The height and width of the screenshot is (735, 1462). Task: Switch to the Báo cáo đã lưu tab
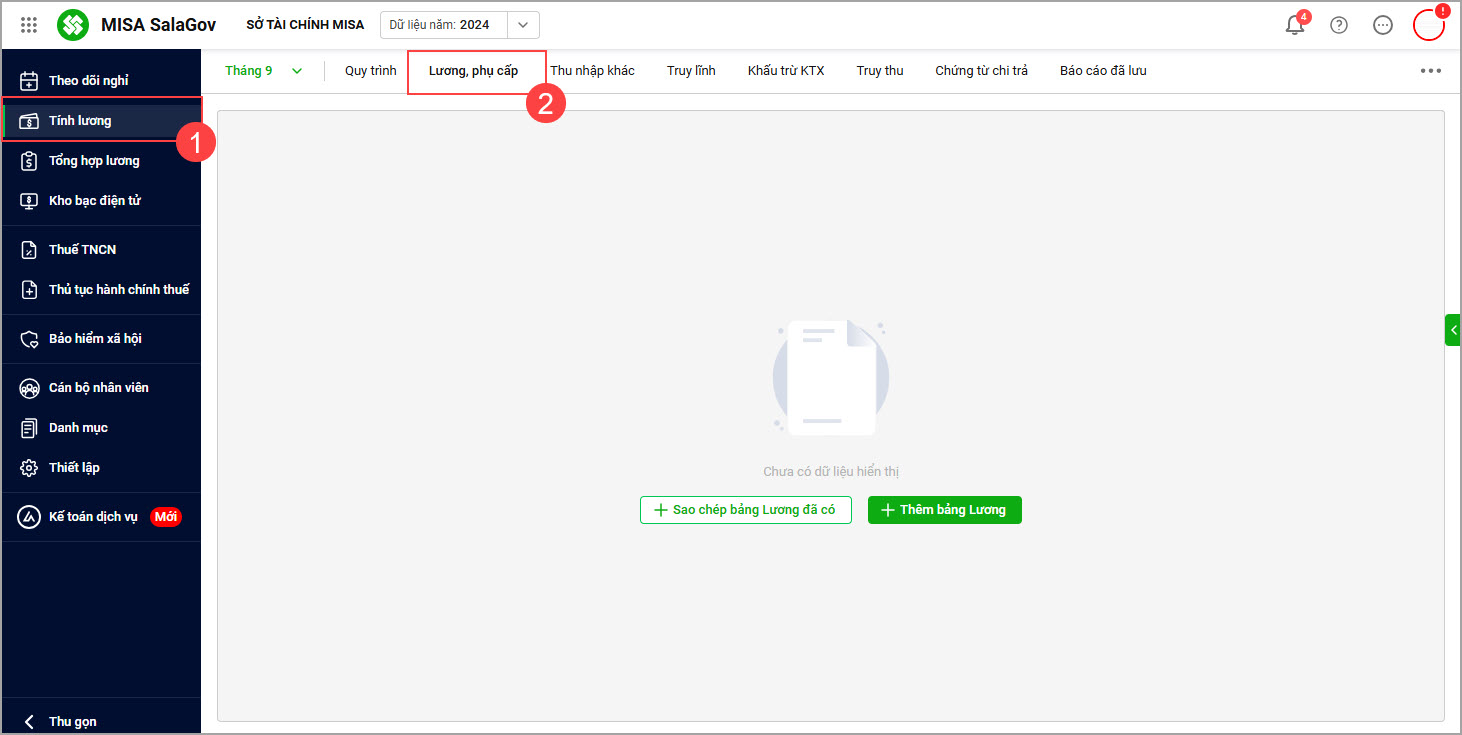pyautogui.click(x=1103, y=70)
